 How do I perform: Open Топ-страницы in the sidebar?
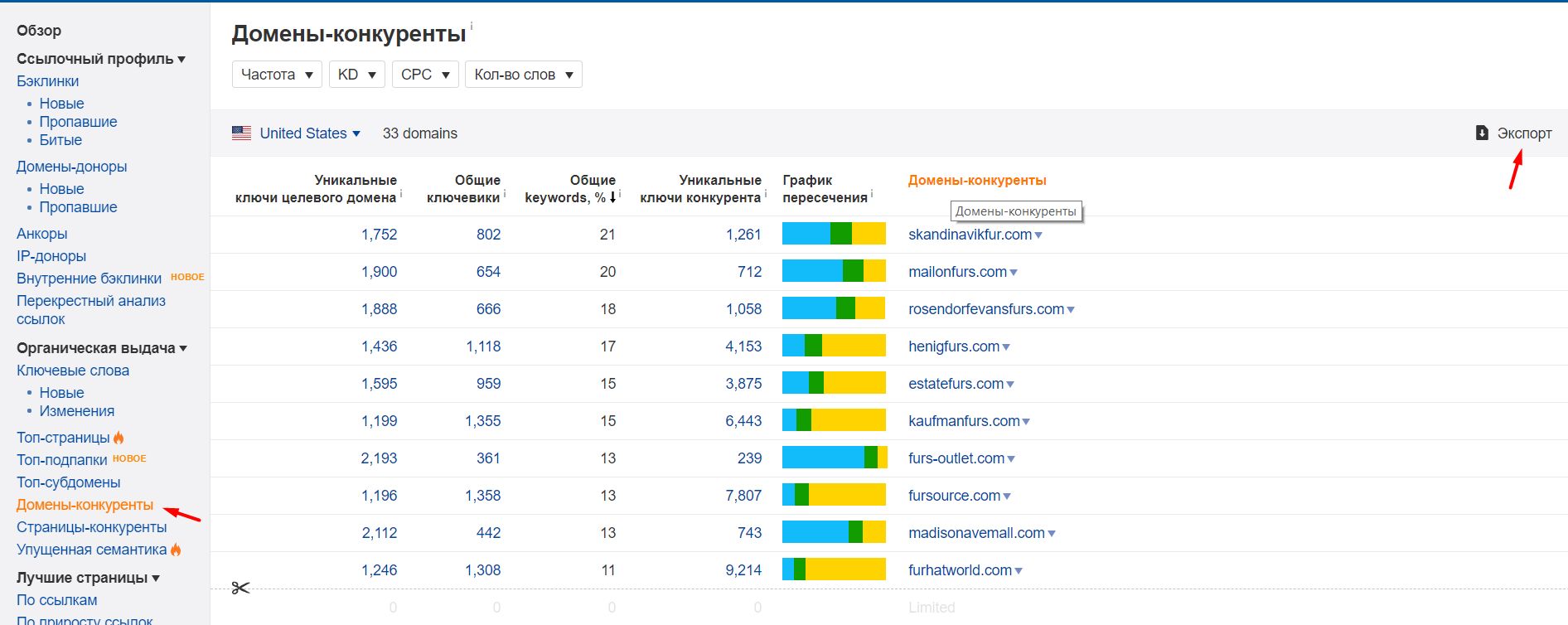coord(63,438)
